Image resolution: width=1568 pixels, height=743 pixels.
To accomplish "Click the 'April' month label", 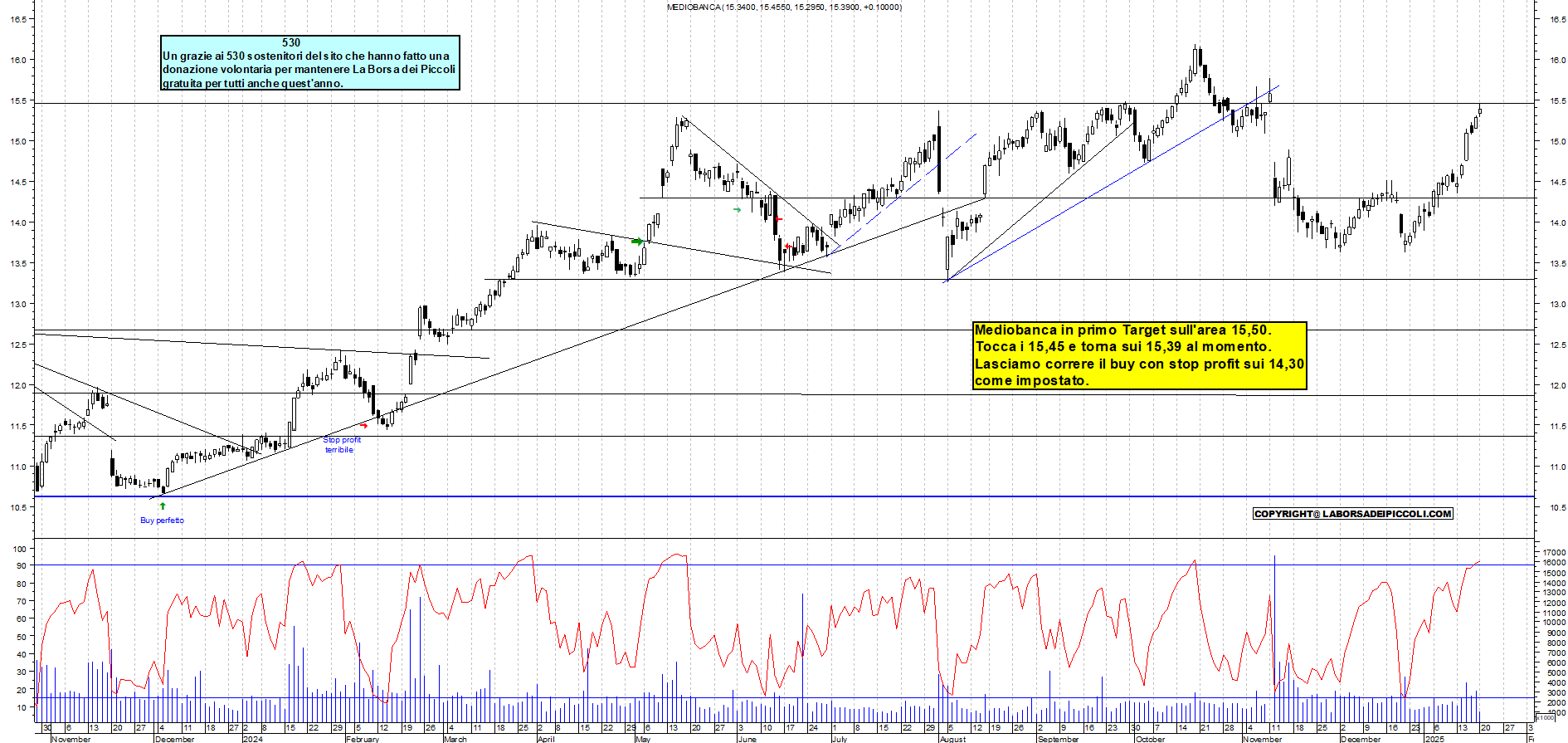I will 546,739.
